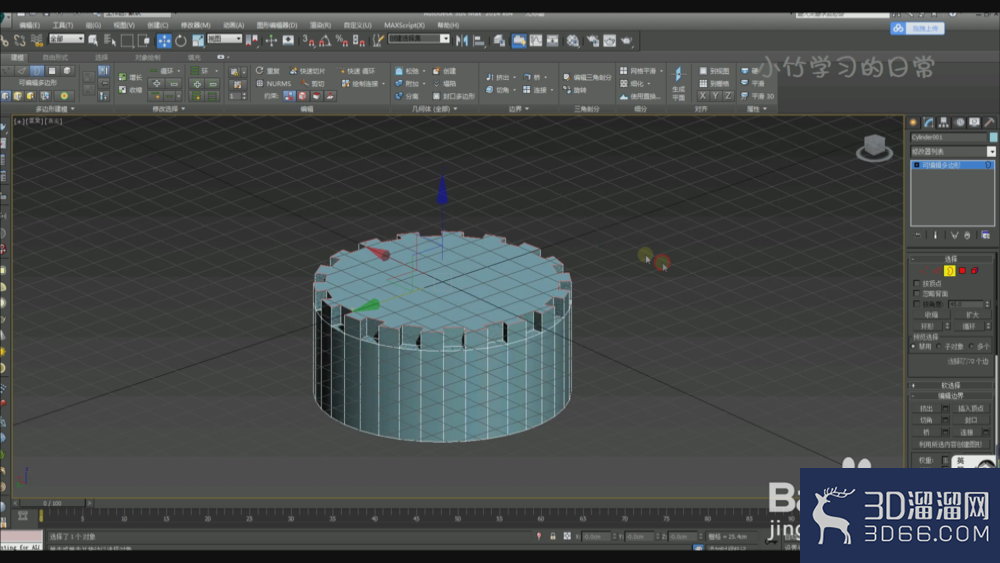Click frame 50 on the timeline
Screen dimensions: 1000x563
(458, 517)
